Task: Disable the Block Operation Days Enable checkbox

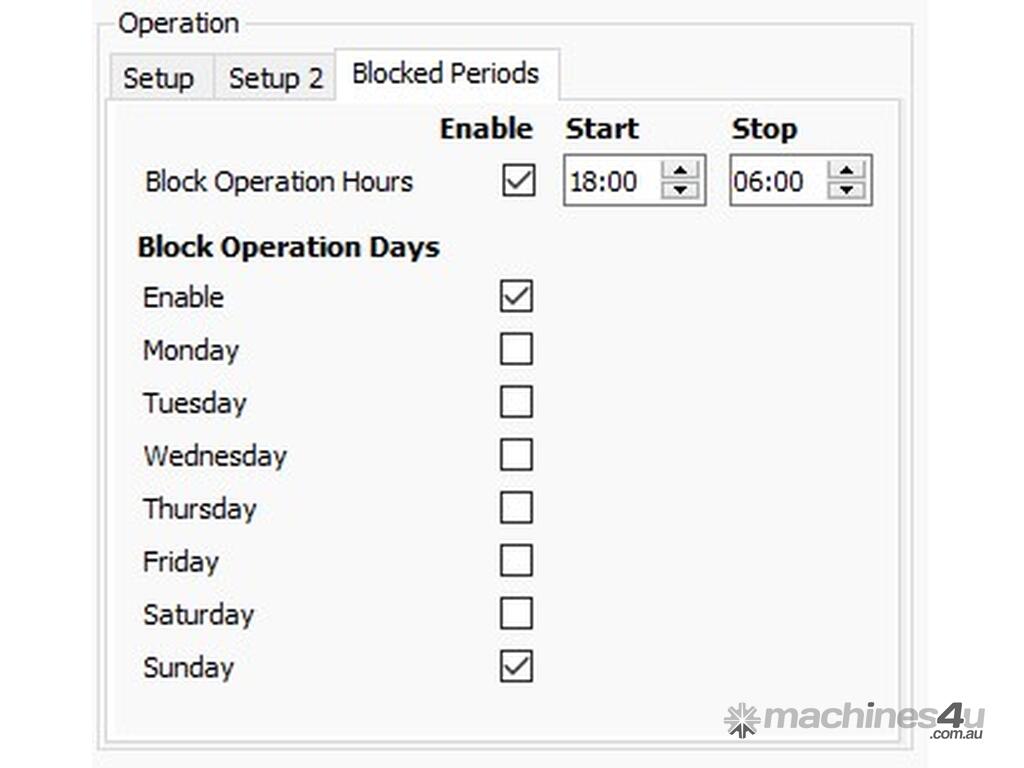Action: coord(516,296)
